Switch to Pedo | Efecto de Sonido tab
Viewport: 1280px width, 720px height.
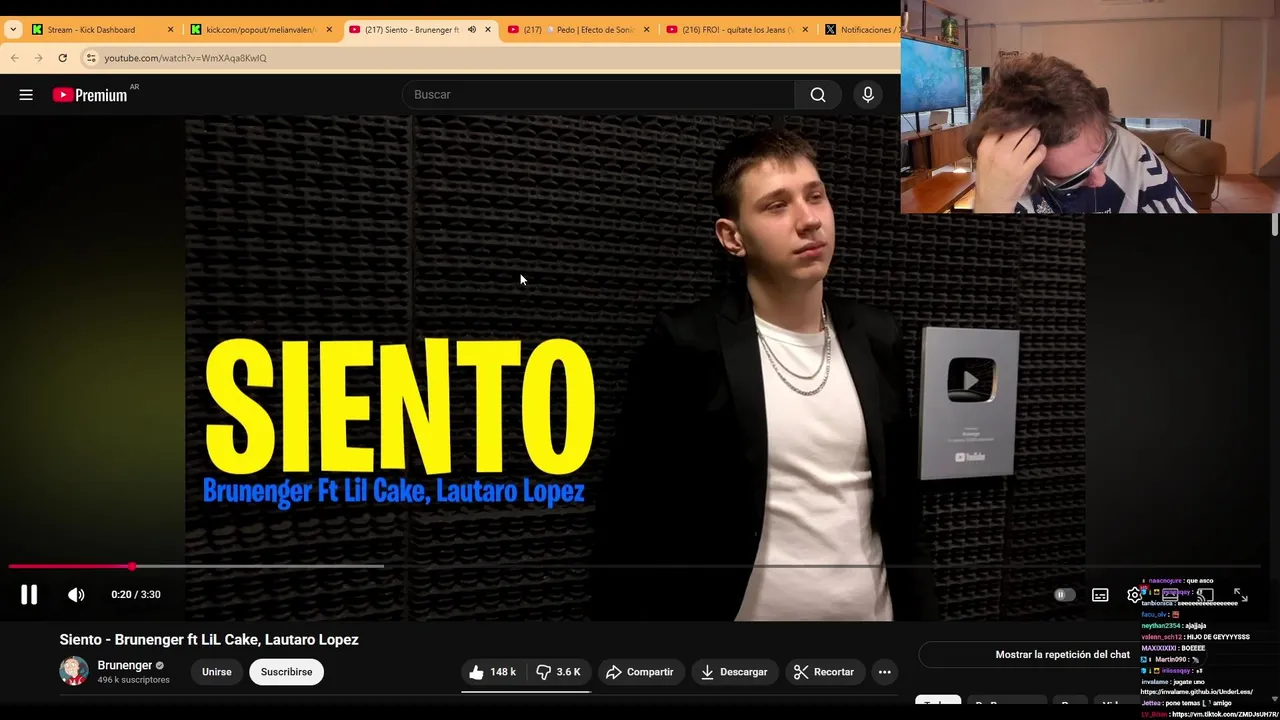pos(577,30)
